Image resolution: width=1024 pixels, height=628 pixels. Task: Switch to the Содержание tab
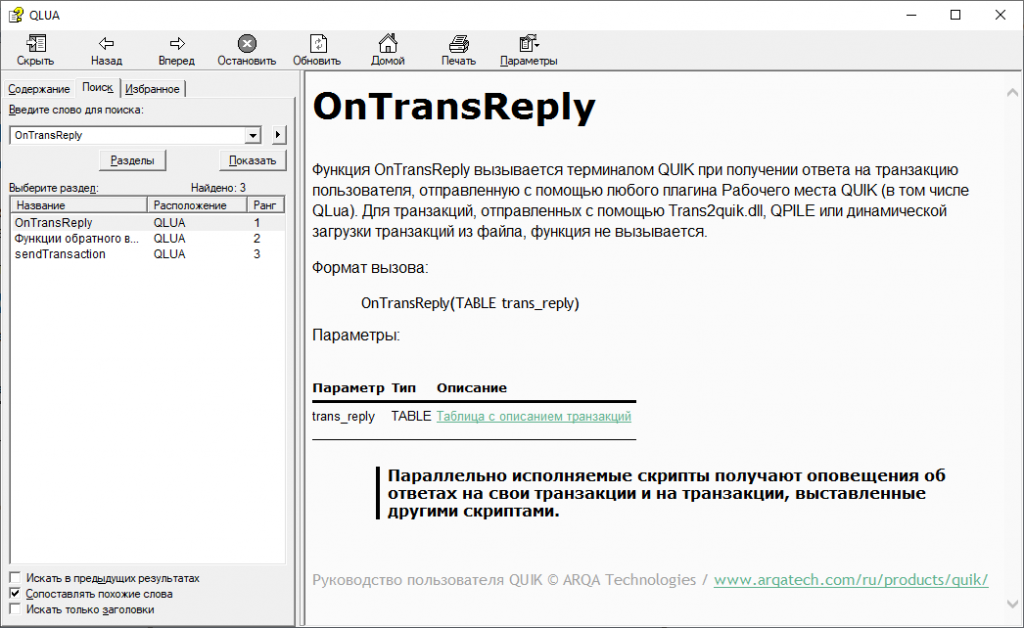[39, 89]
